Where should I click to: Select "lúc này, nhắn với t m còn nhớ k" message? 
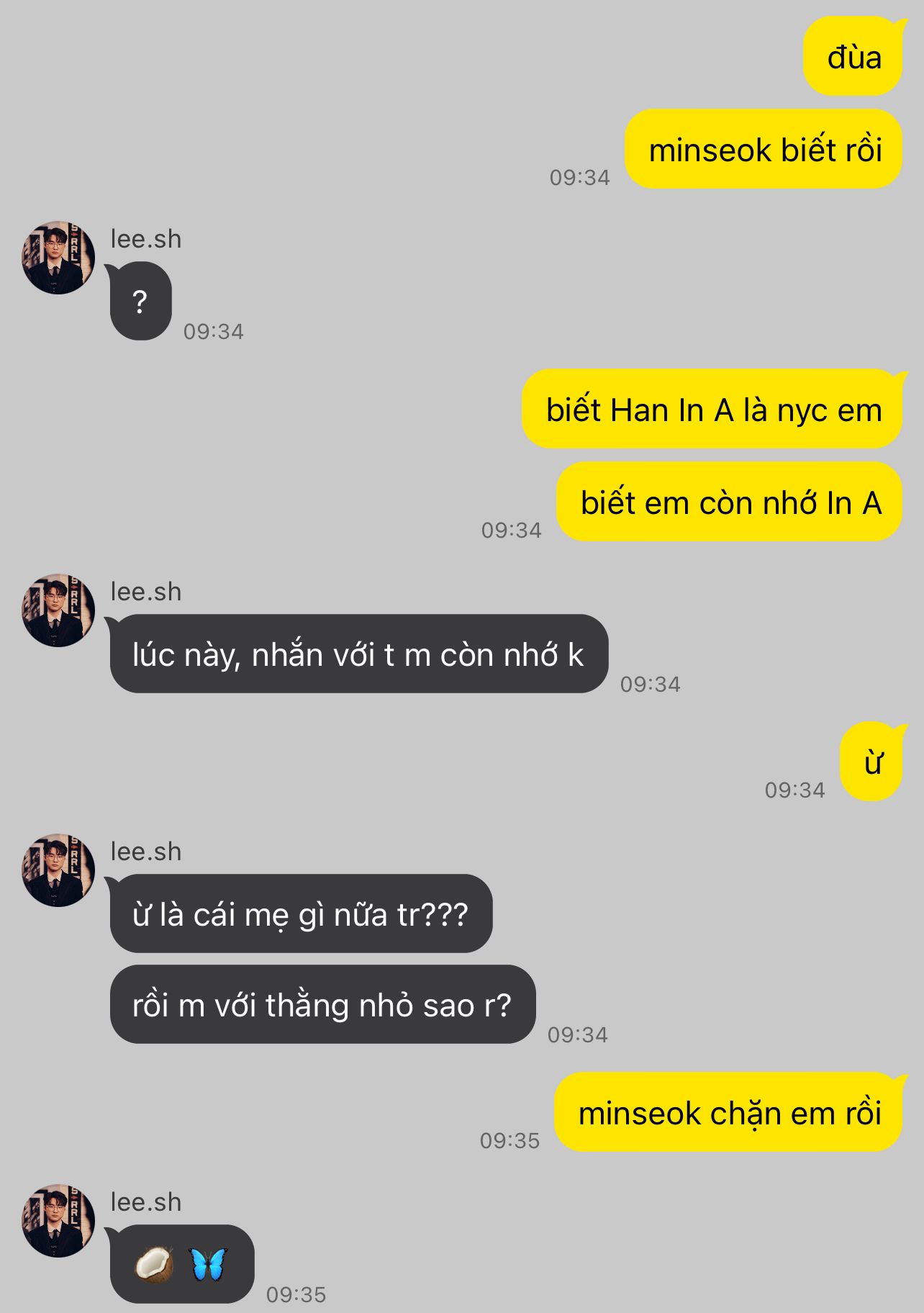coord(358,654)
